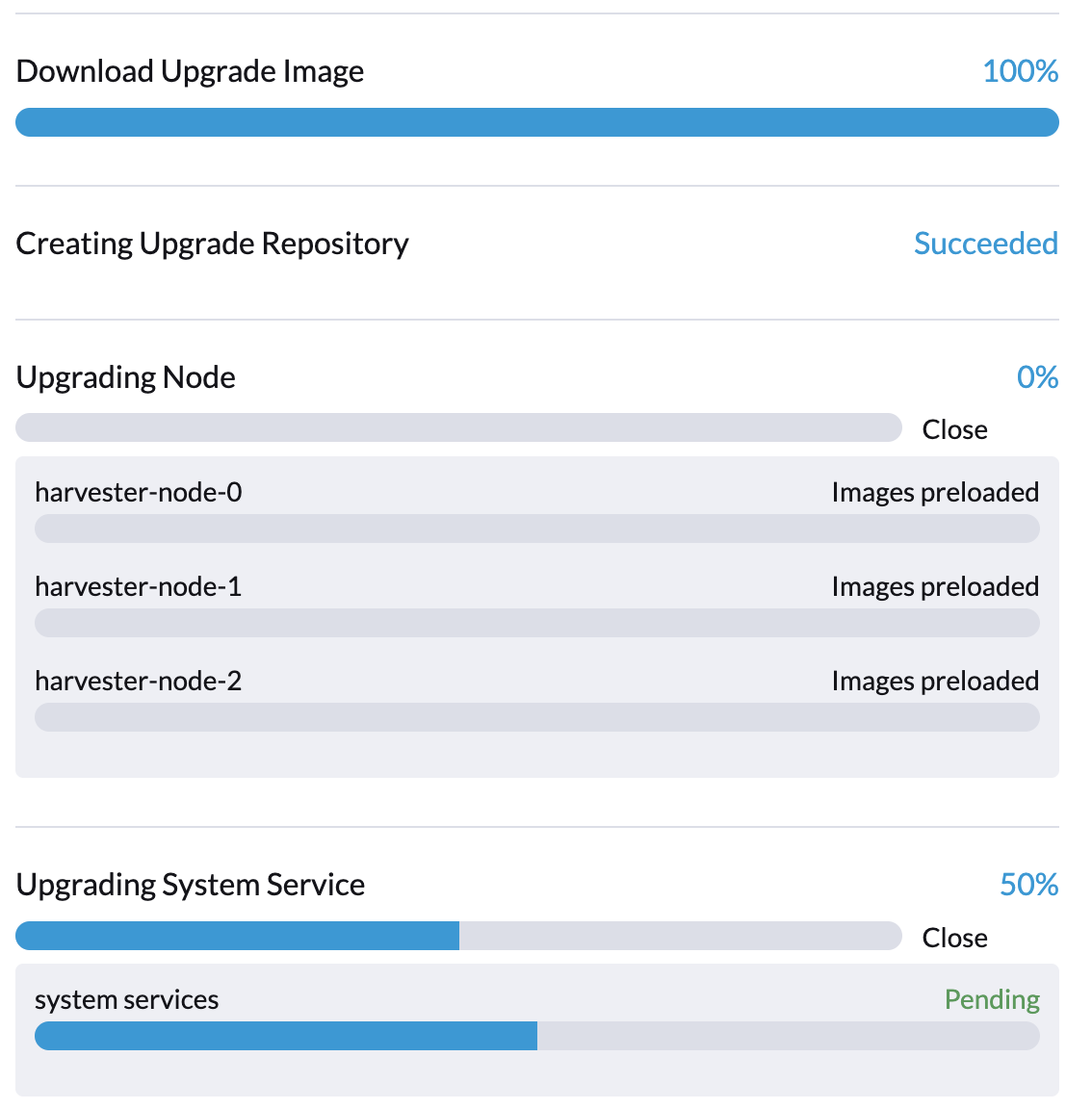The width and height of the screenshot is (1092, 1109).
Task: Click Images preloaded status for harvester-node-0
Action: 935,493
